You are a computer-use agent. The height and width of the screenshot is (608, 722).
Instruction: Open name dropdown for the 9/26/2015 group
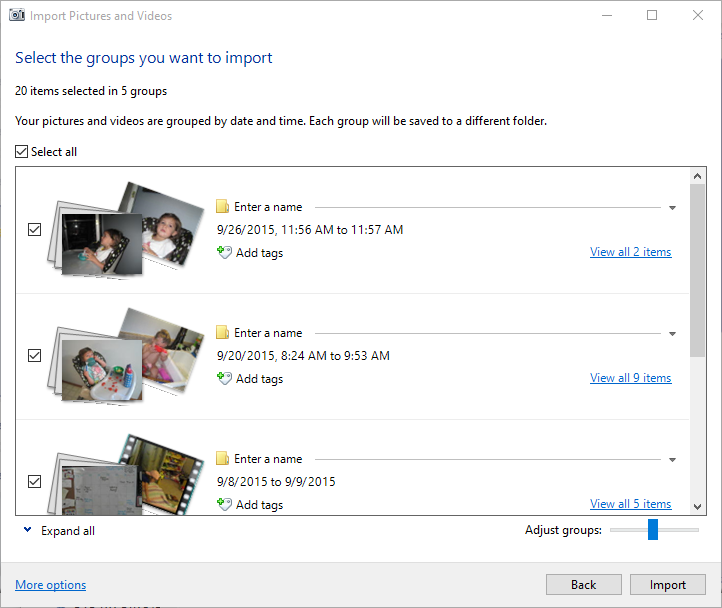(672, 208)
